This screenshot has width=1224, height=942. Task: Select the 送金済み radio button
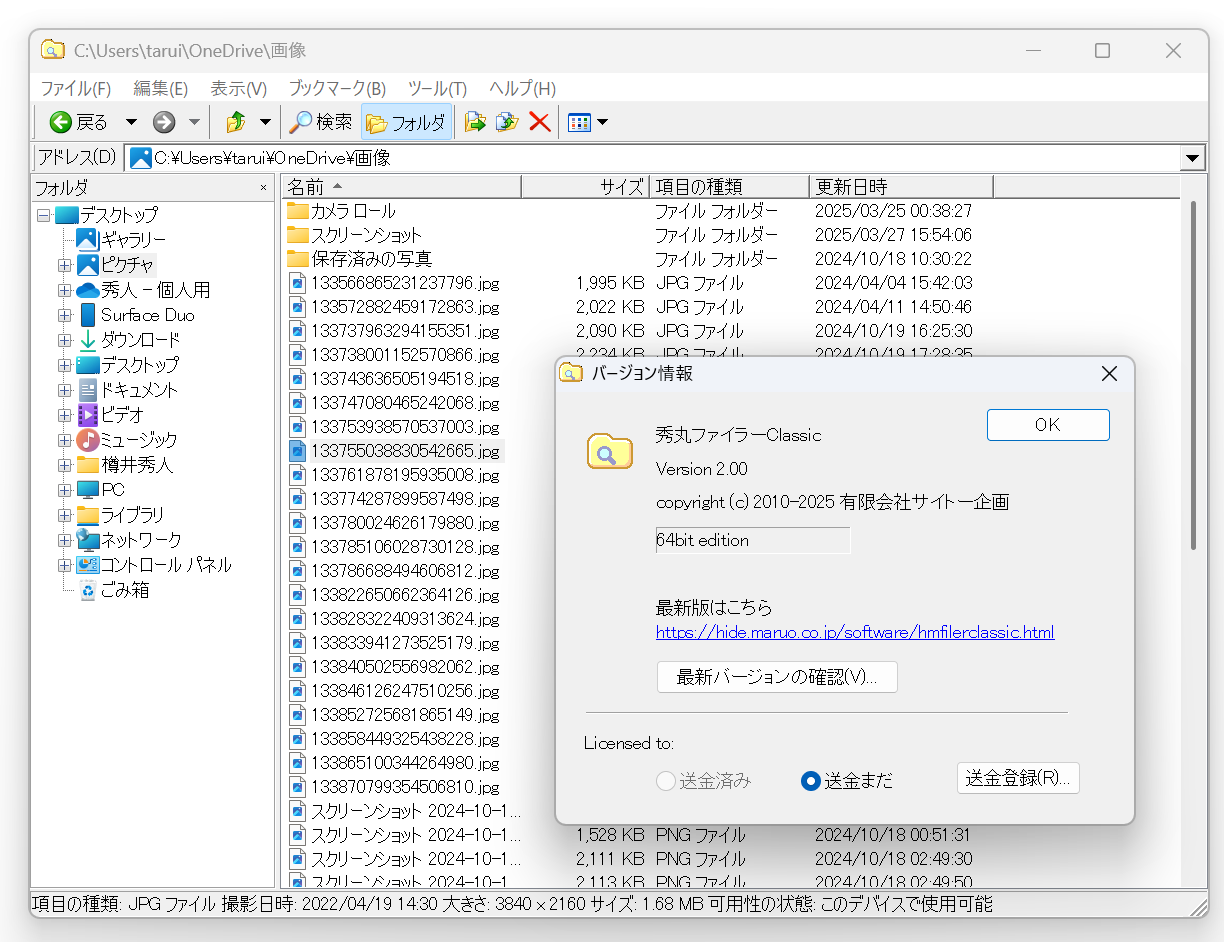point(666,781)
